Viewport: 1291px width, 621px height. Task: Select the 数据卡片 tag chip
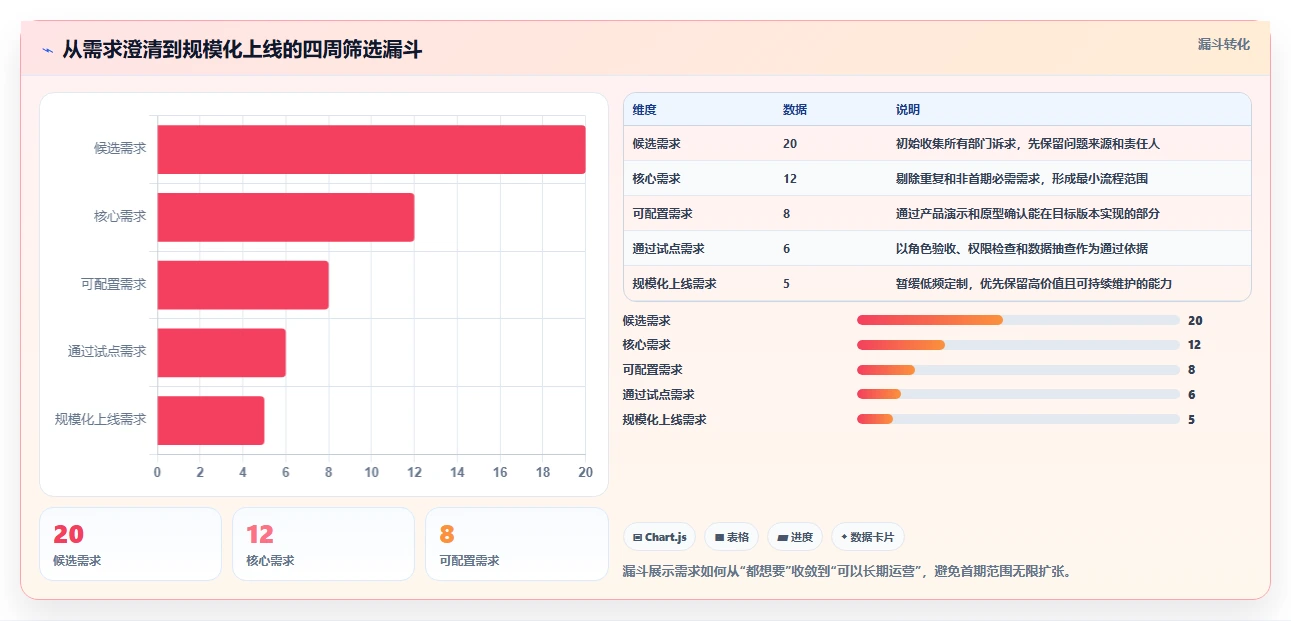coord(867,537)
